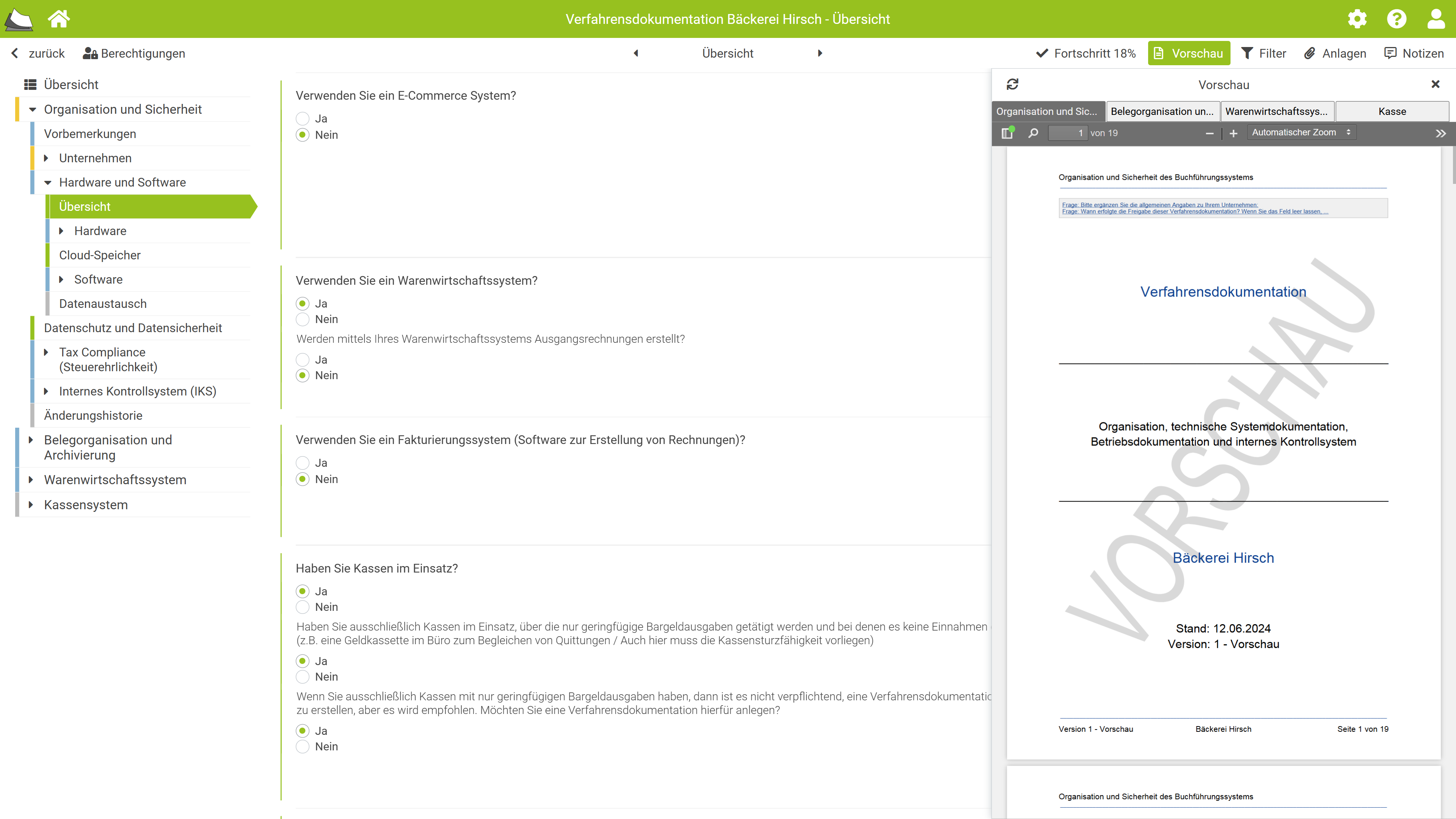Select highlighted Übersicht tree item

coord(152,207)
